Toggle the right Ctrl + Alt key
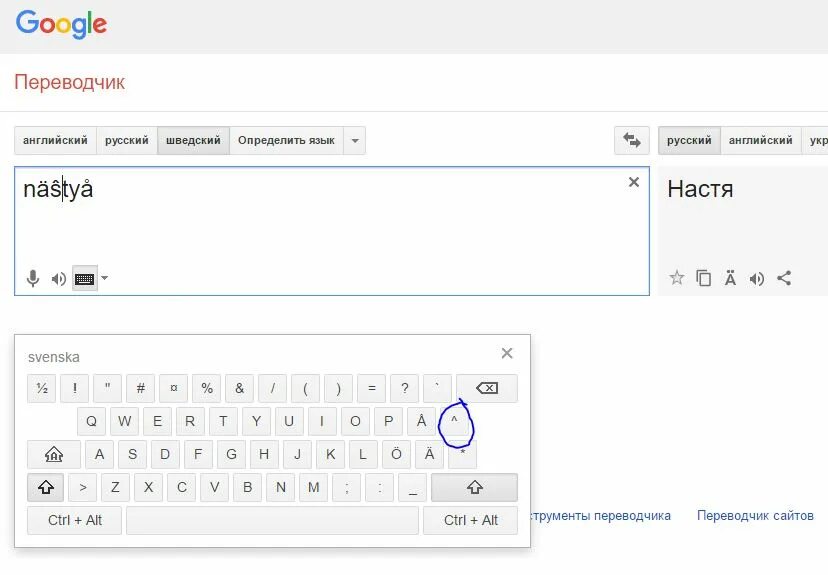The height and width of the screenshot is (575, 828). 471,521
